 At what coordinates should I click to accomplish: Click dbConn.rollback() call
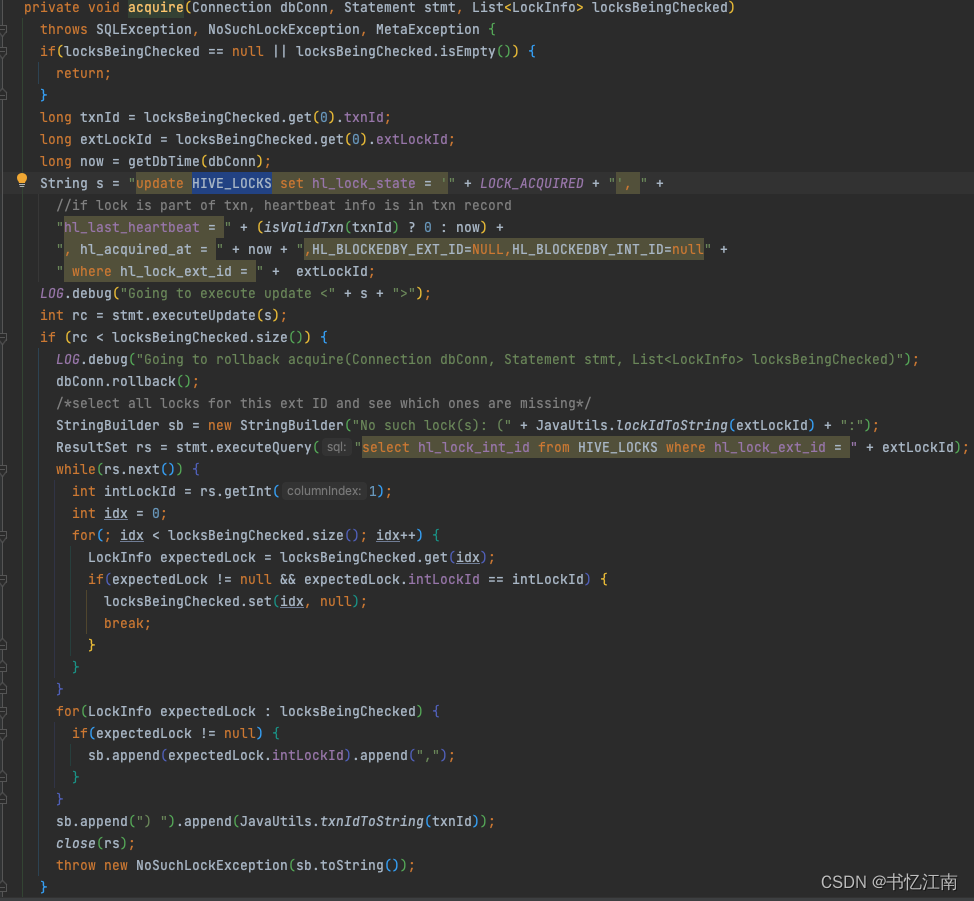click(x=124, y=382)
